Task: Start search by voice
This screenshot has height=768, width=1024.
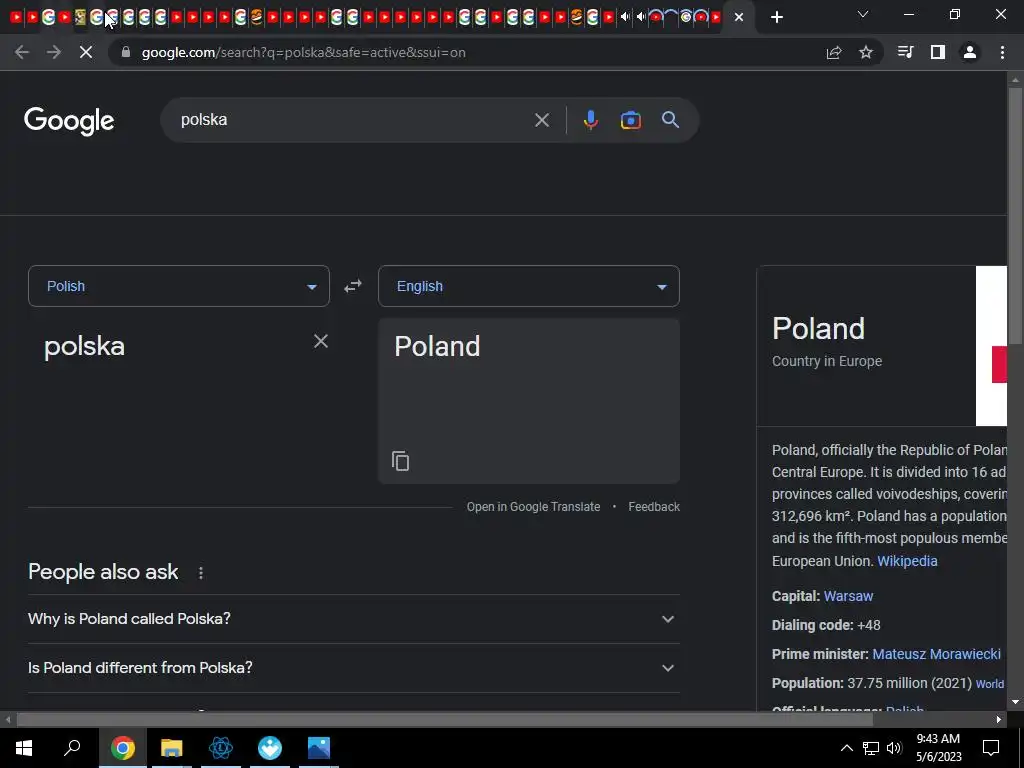Action: [x=590, y=120]
